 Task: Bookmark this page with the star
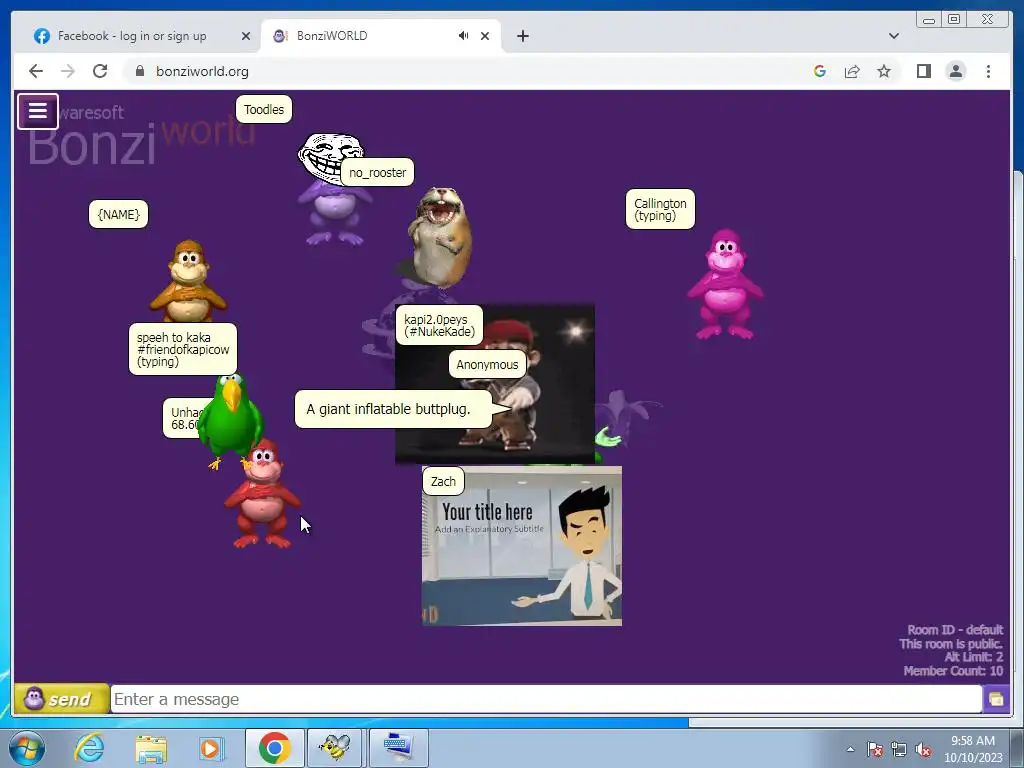884,71
